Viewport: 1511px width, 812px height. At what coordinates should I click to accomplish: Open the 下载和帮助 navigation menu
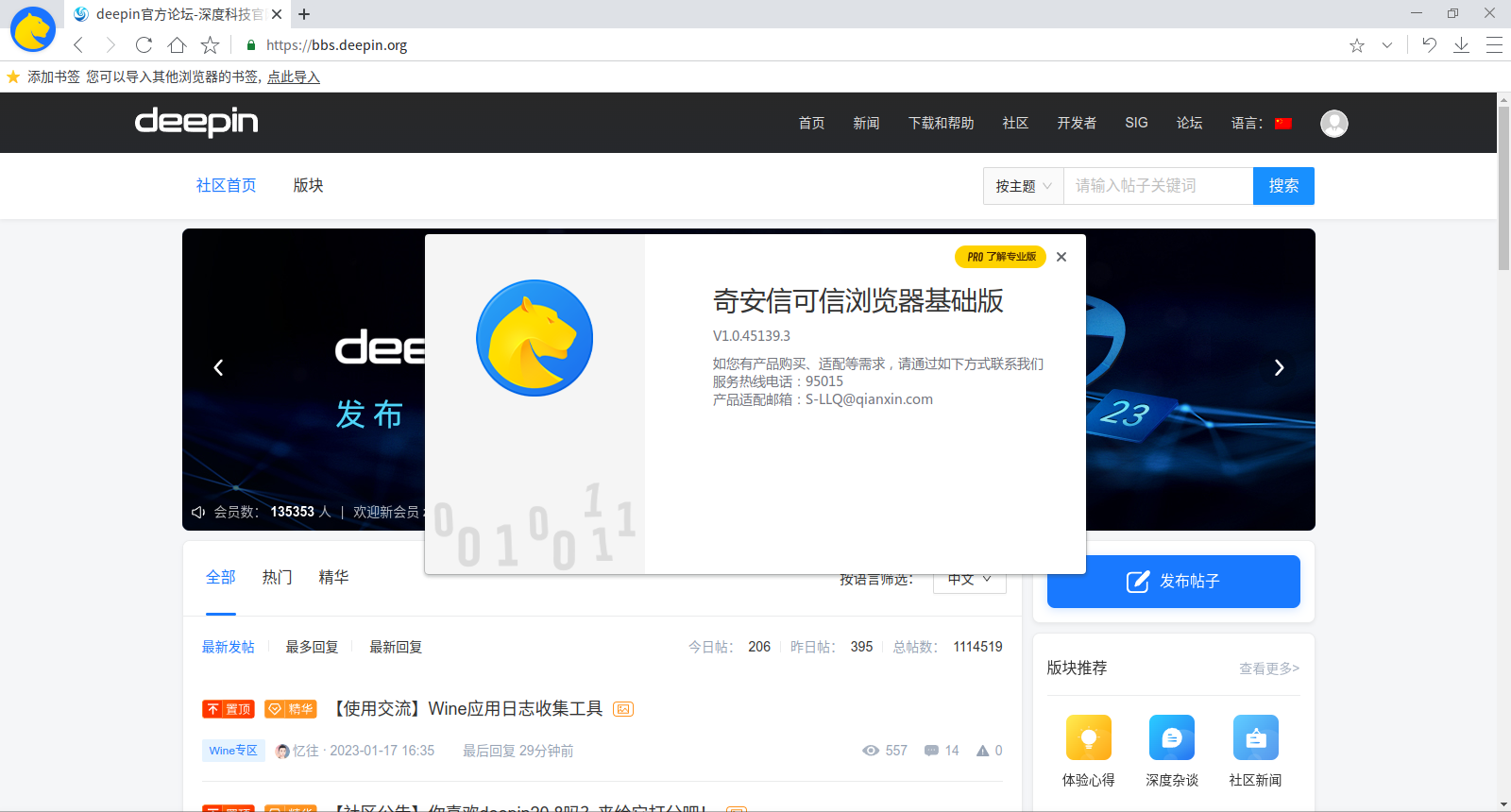(x=941, y=123)
